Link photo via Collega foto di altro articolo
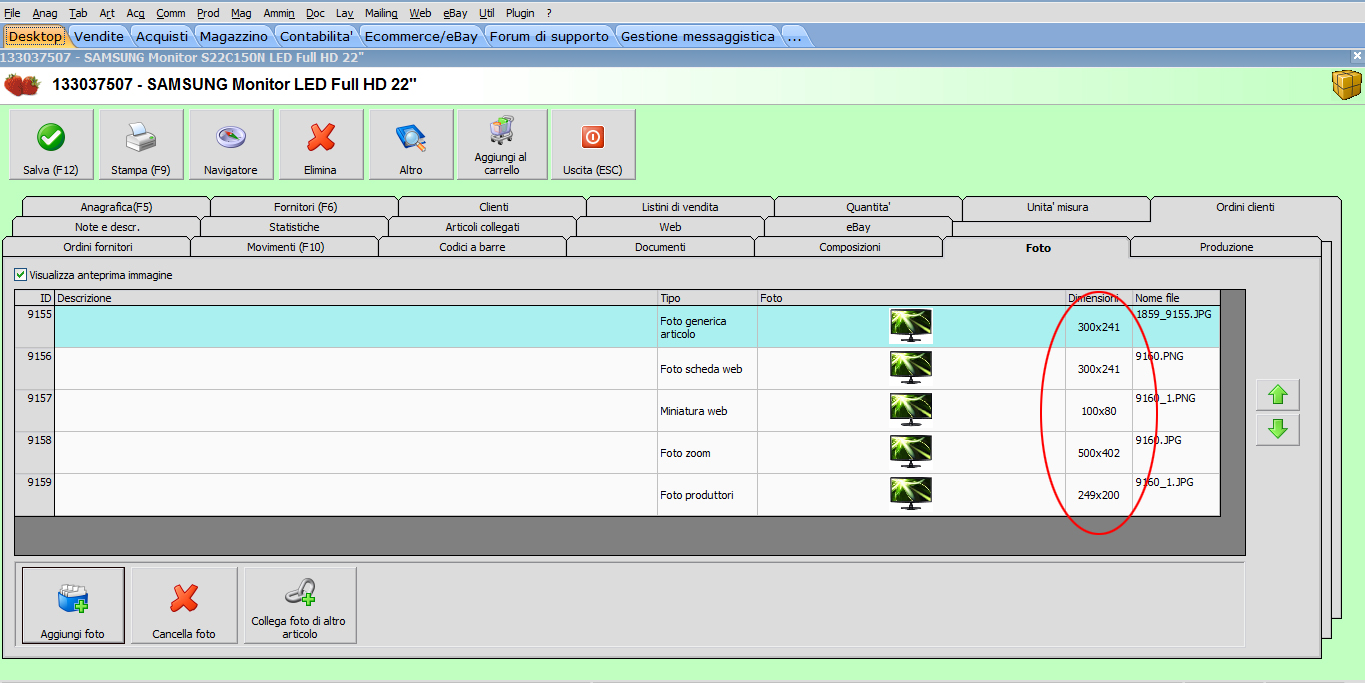1365x683 pixels. [300, 605]
